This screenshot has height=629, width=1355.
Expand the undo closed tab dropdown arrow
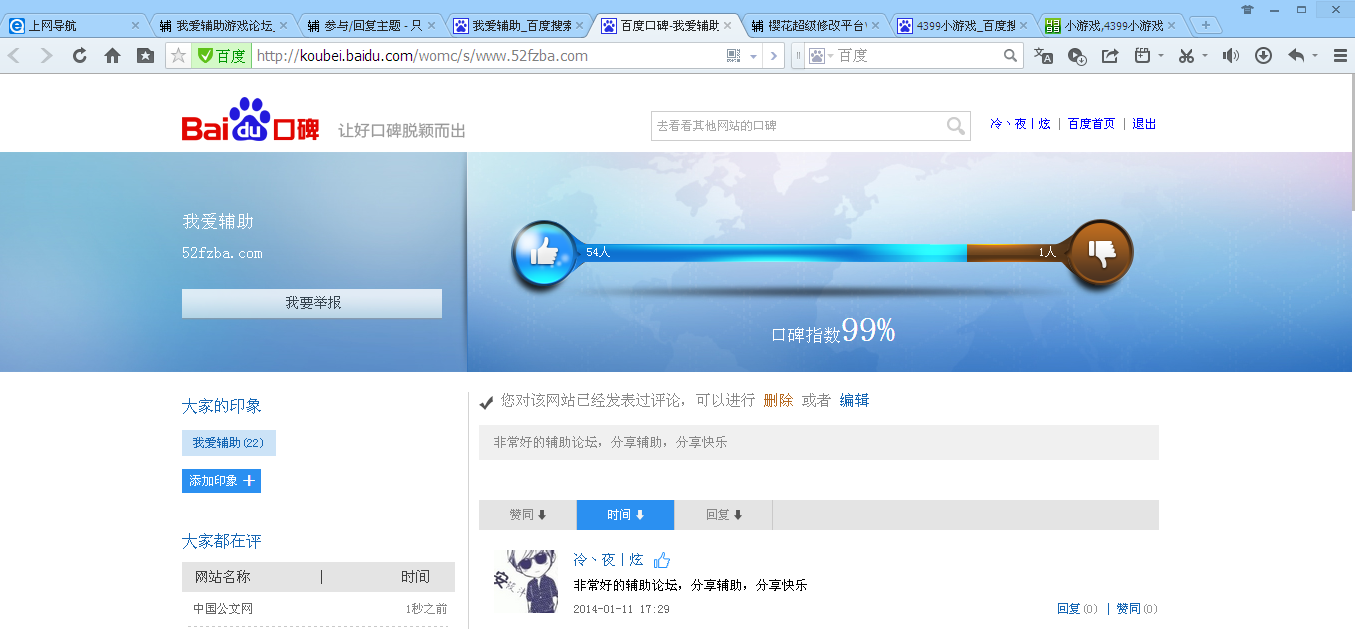(x=1315, y=56)
